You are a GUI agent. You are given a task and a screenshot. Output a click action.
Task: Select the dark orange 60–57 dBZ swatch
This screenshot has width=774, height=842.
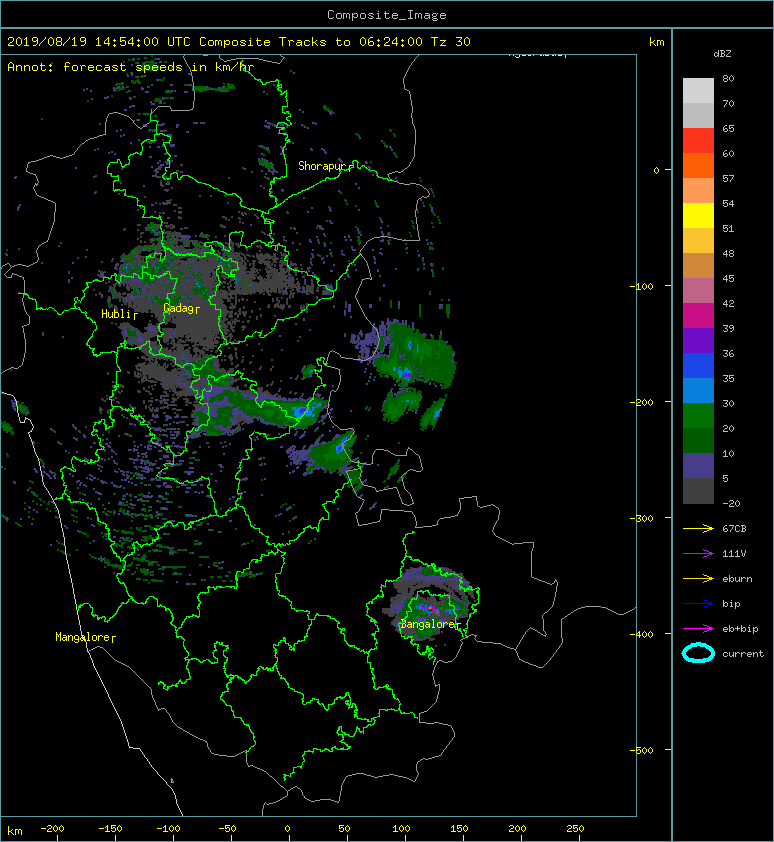pos(698,165)
